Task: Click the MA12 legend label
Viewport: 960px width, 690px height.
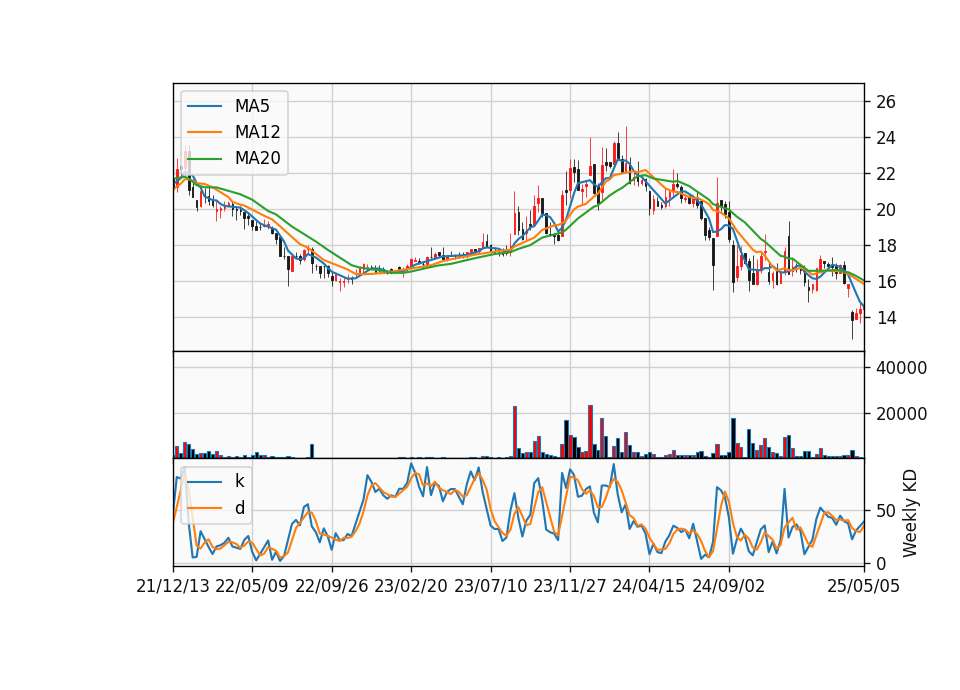Action: [257, 132]
